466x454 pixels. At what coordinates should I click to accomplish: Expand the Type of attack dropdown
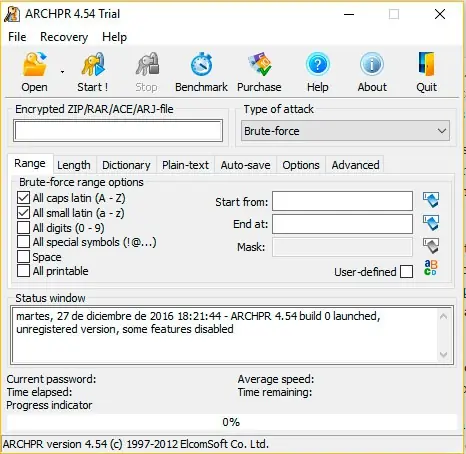[x=345, y=131]
